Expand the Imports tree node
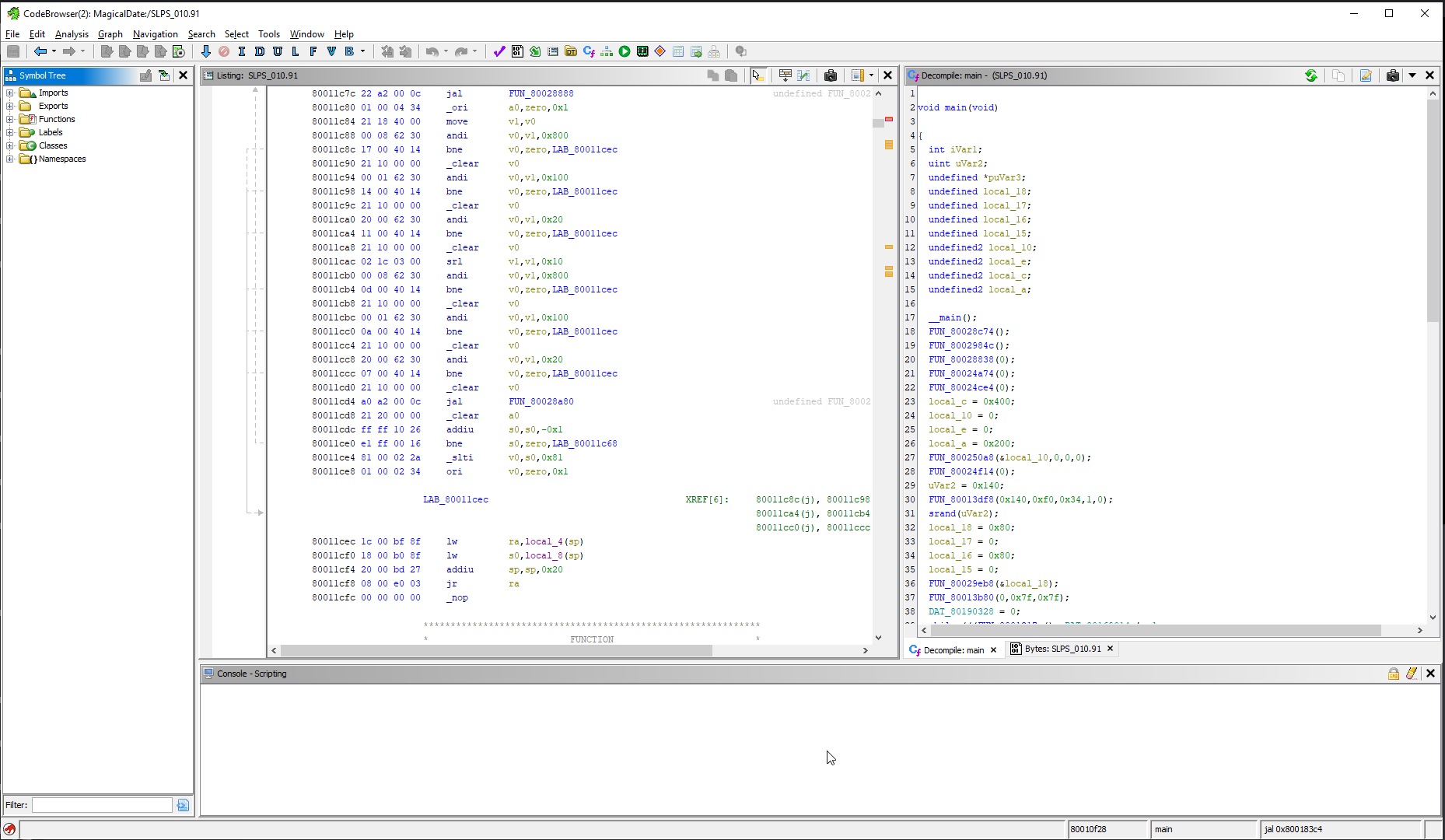 click(9, 93)
